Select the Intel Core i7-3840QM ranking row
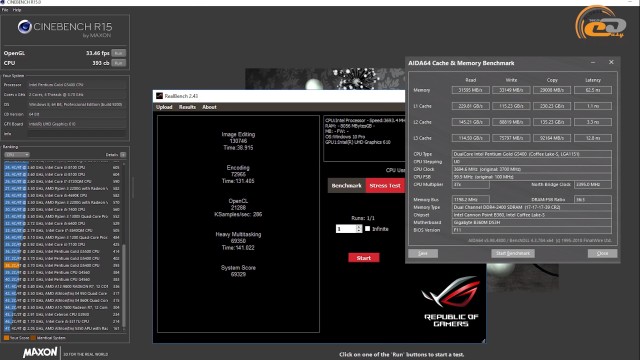Image resolution: width=640 pixels, height=360 pixels. pyautogui.click(x=63, y=230)
